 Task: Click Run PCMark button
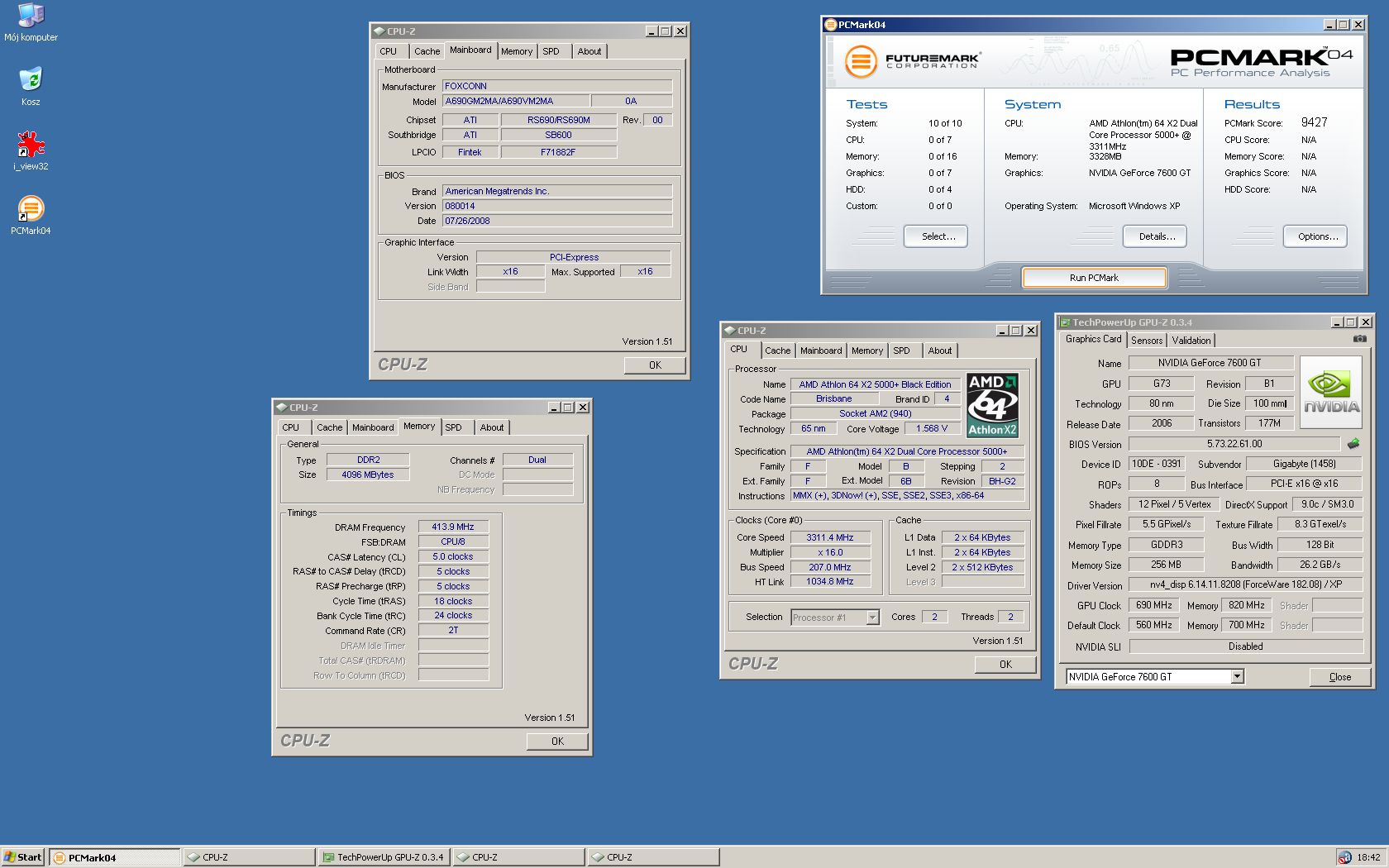tap(1094, 278)
